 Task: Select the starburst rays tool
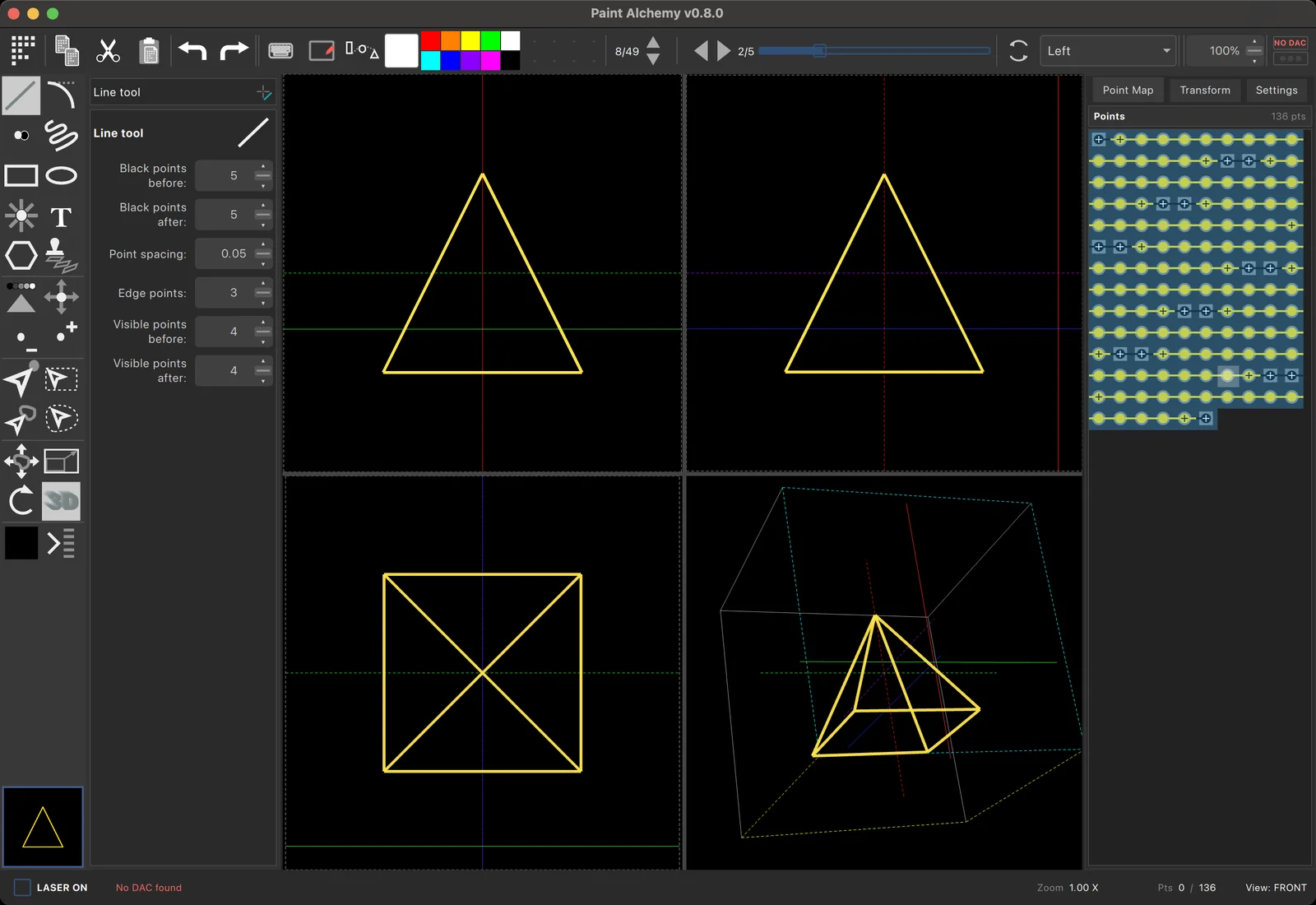(x=21, y=216)
